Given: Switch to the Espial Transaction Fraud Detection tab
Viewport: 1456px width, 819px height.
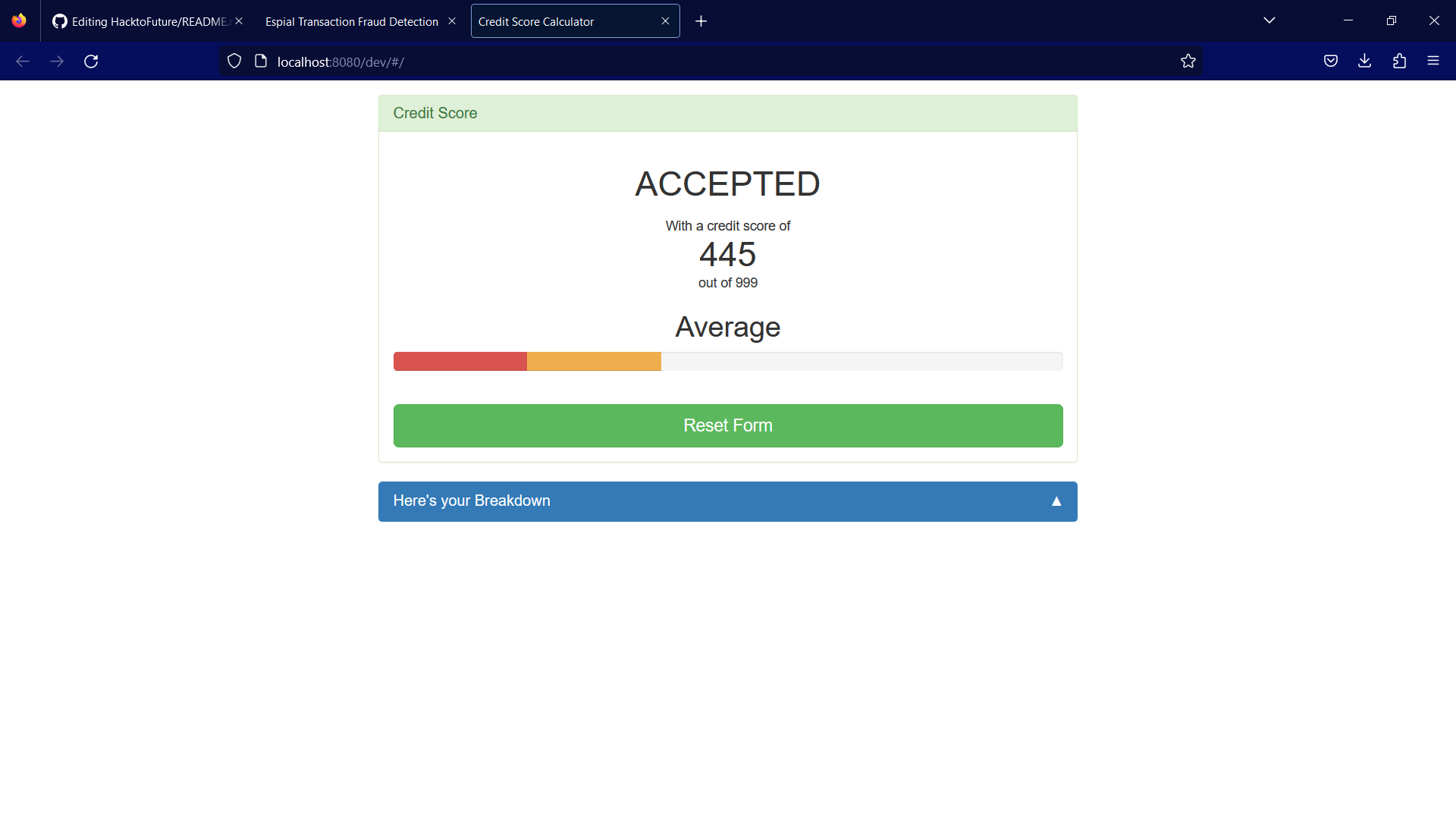Looking at the screenshot, I should point(350,21).
